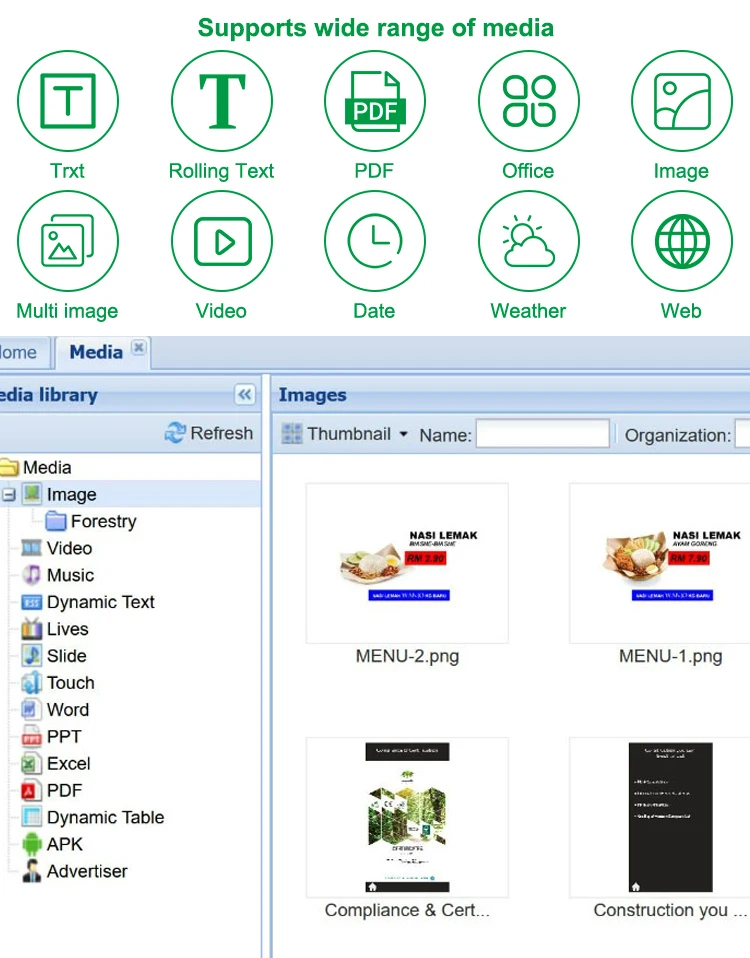Click the APK Android icon
750x958 pixels.
31,844
